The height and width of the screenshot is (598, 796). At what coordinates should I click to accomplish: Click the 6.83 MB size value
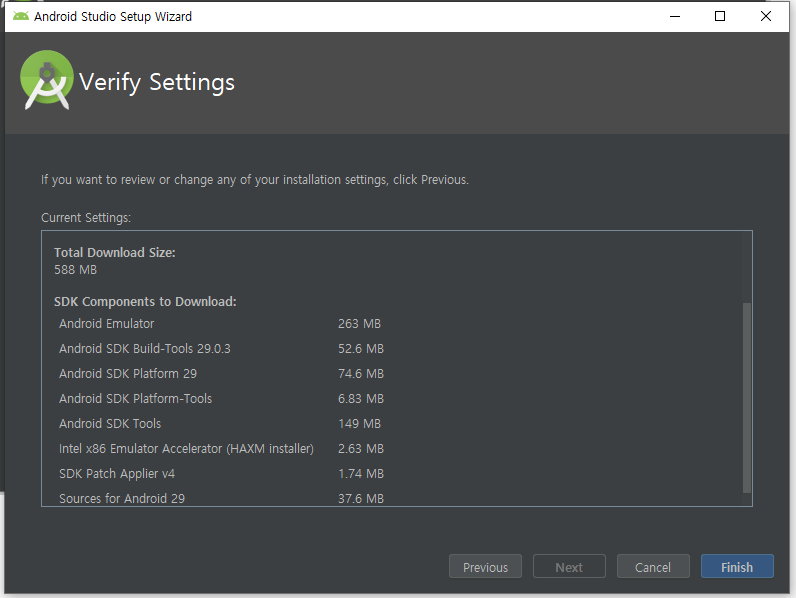coord(361,398)
